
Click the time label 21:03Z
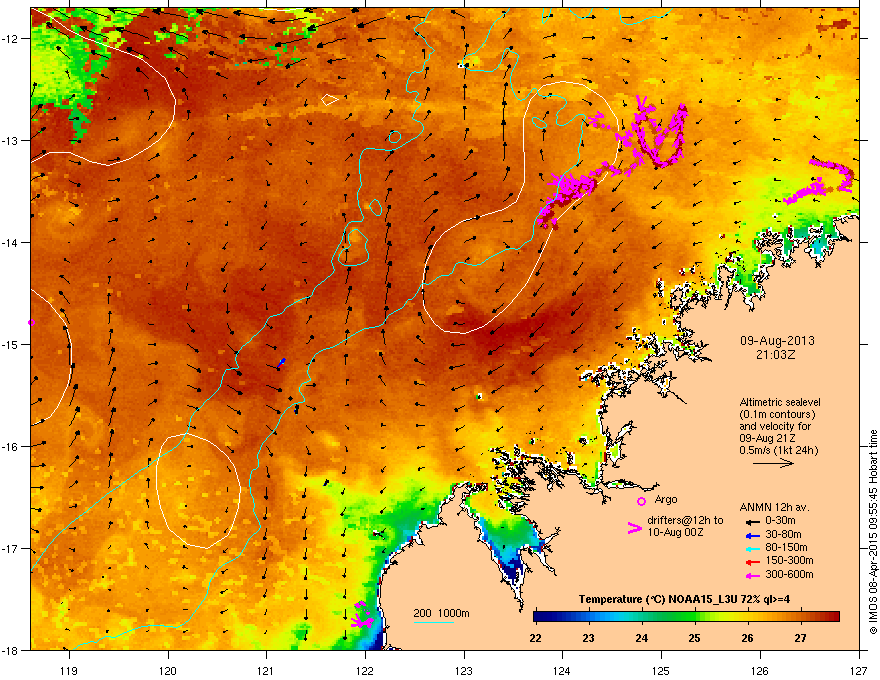click(x=776, y=355)
